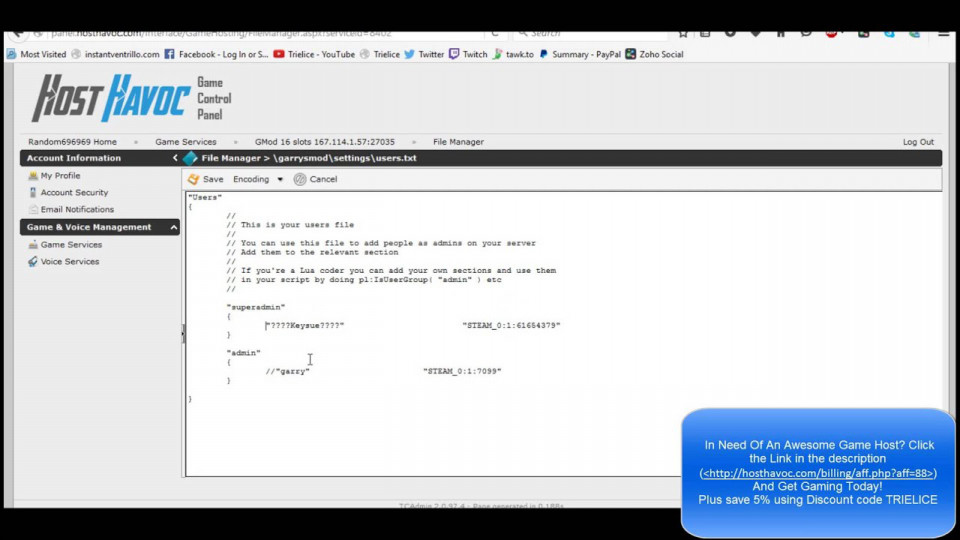
Task: Click the browser Search field
Action: 591,34
